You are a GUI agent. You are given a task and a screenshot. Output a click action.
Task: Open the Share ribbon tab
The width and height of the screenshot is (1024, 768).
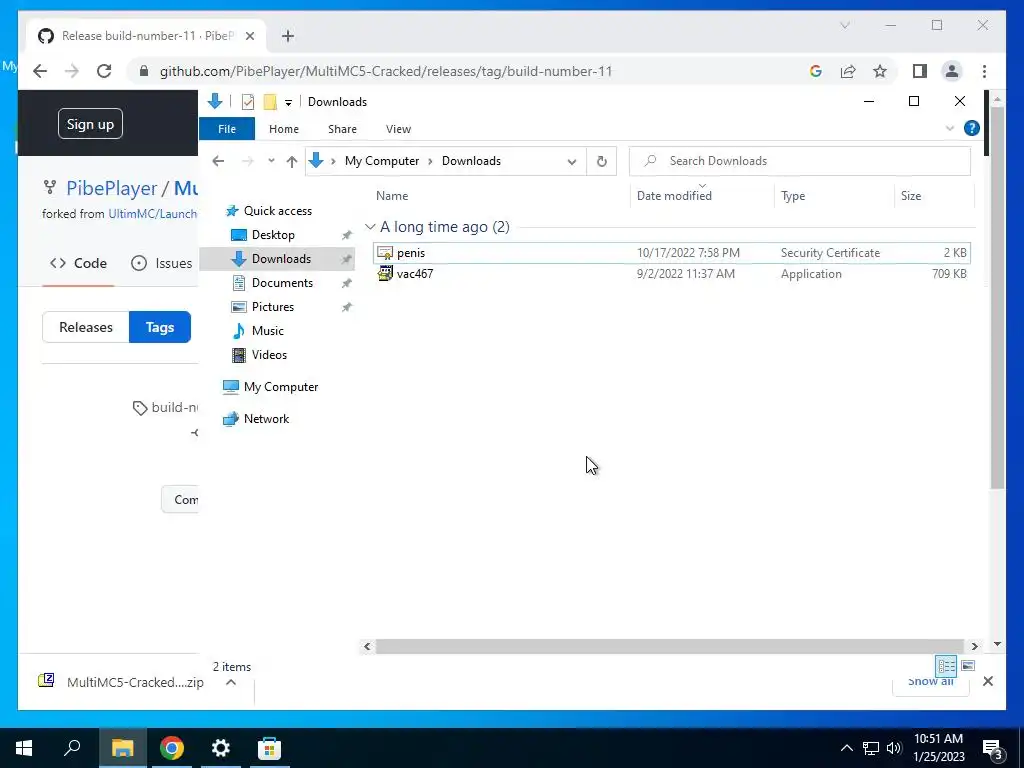(x=342, y=129)
